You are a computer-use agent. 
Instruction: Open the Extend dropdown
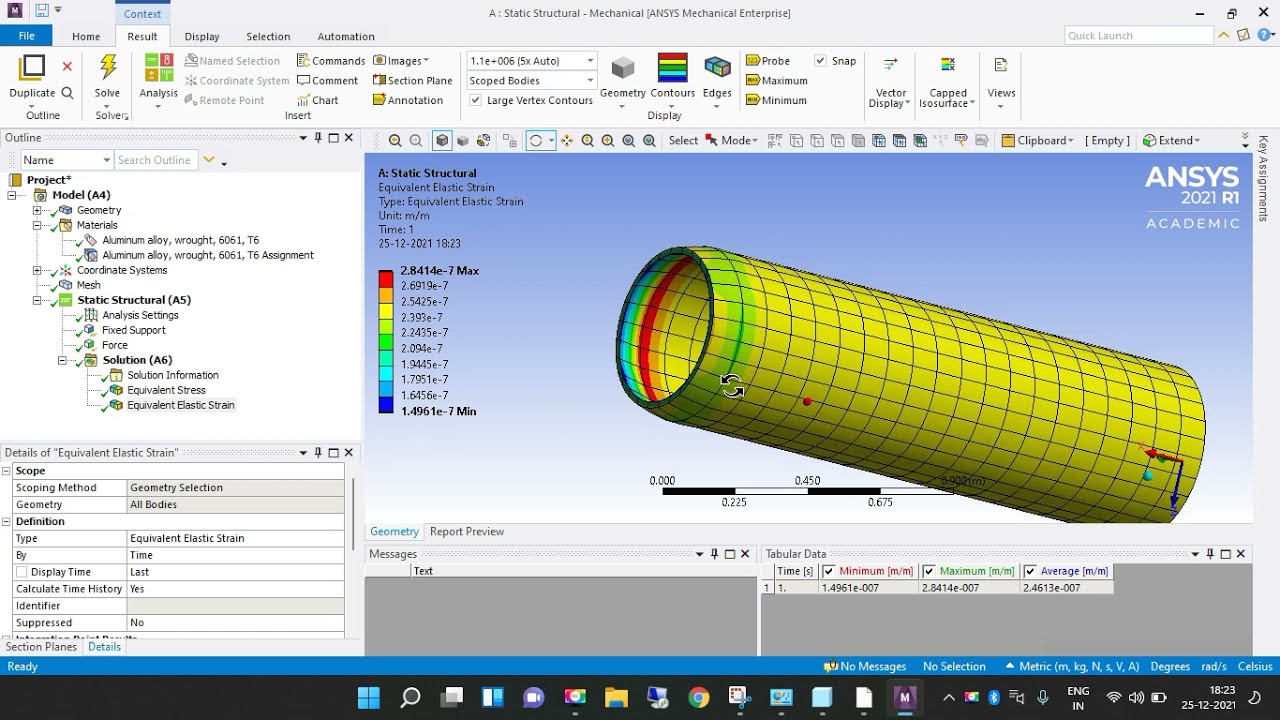[1171, 141]
